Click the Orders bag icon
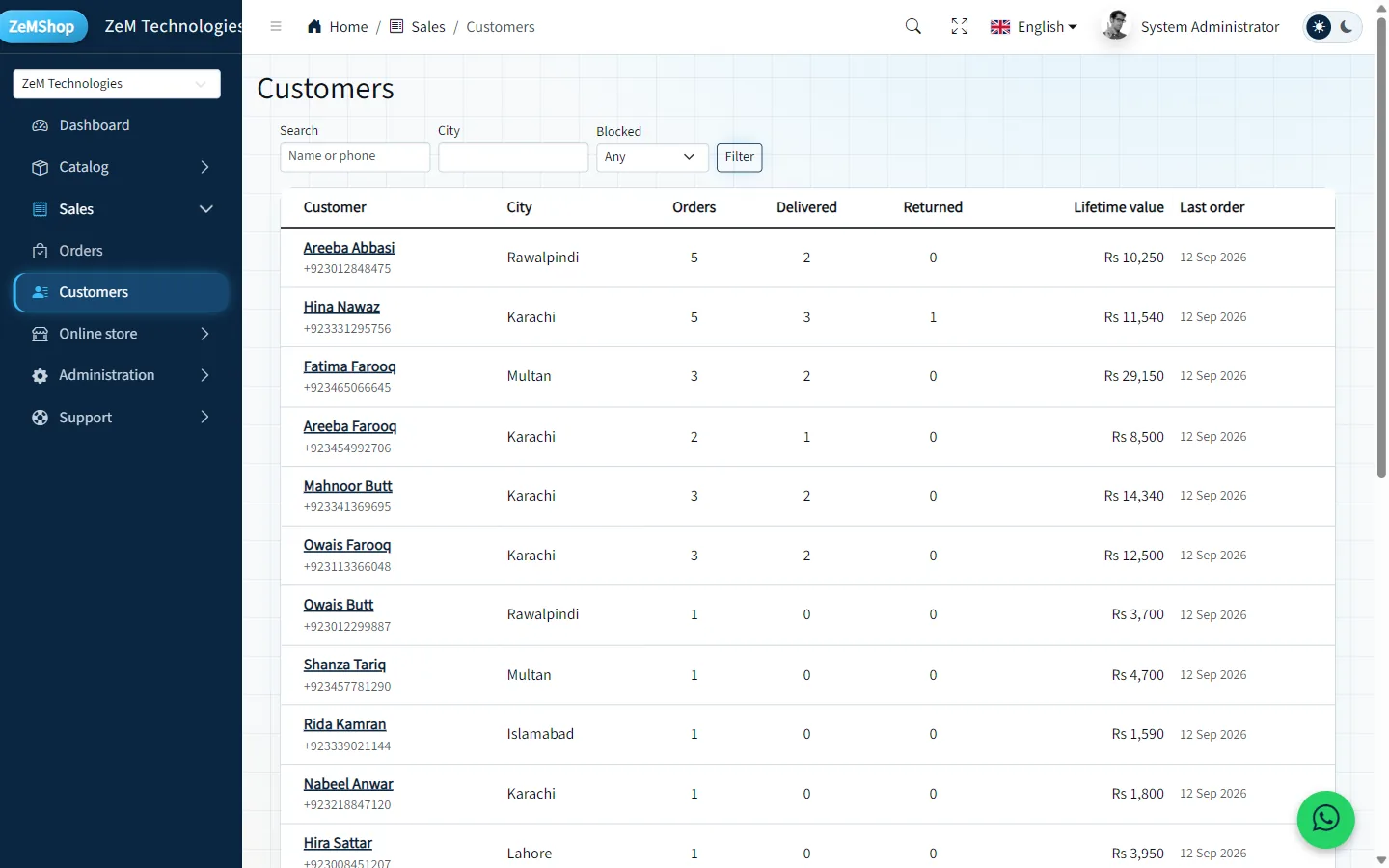1389x868 pixels. coord(40,251)
